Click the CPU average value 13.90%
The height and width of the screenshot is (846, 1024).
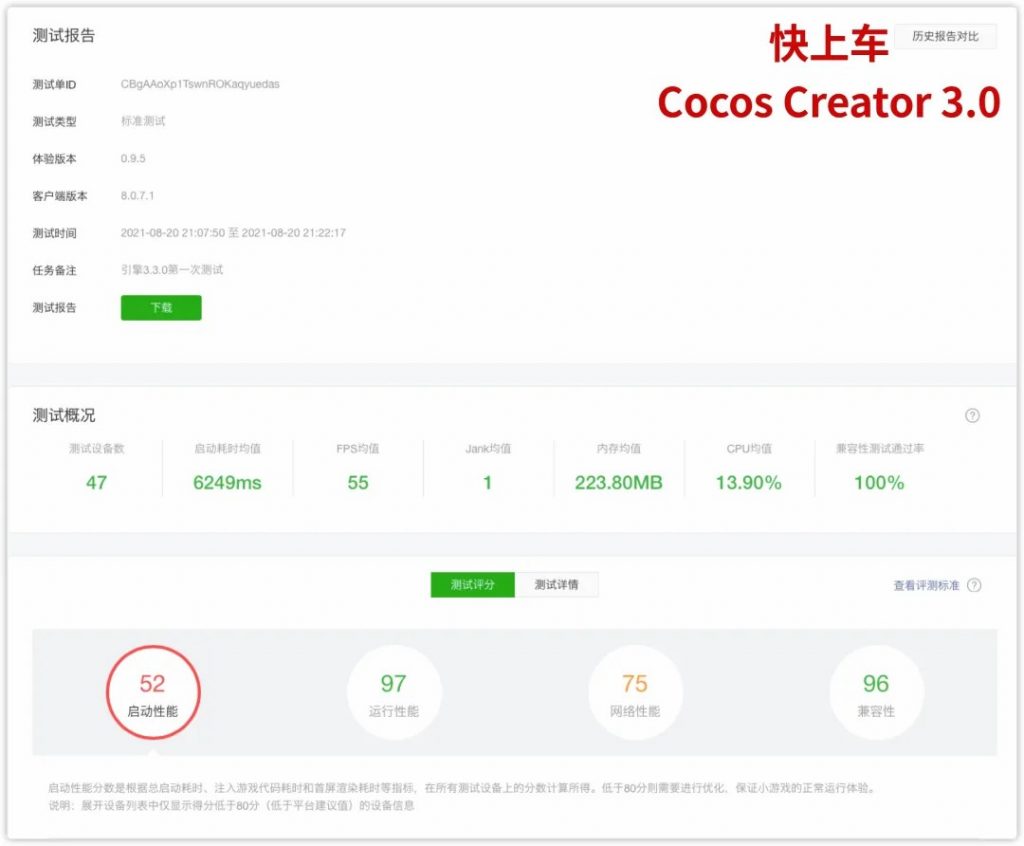coord(748,483)
